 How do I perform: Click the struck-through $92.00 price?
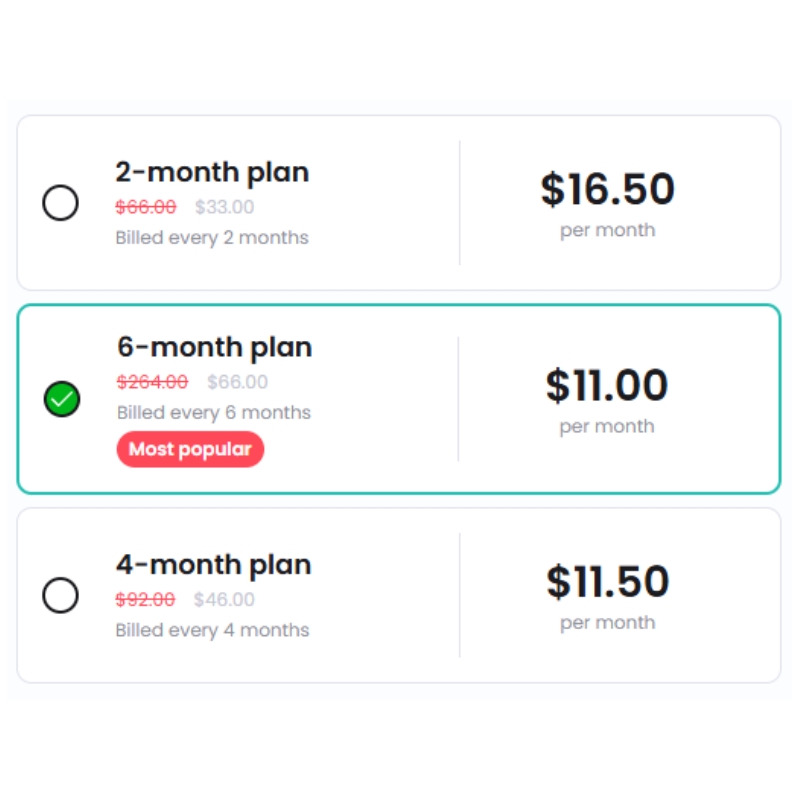145,599
